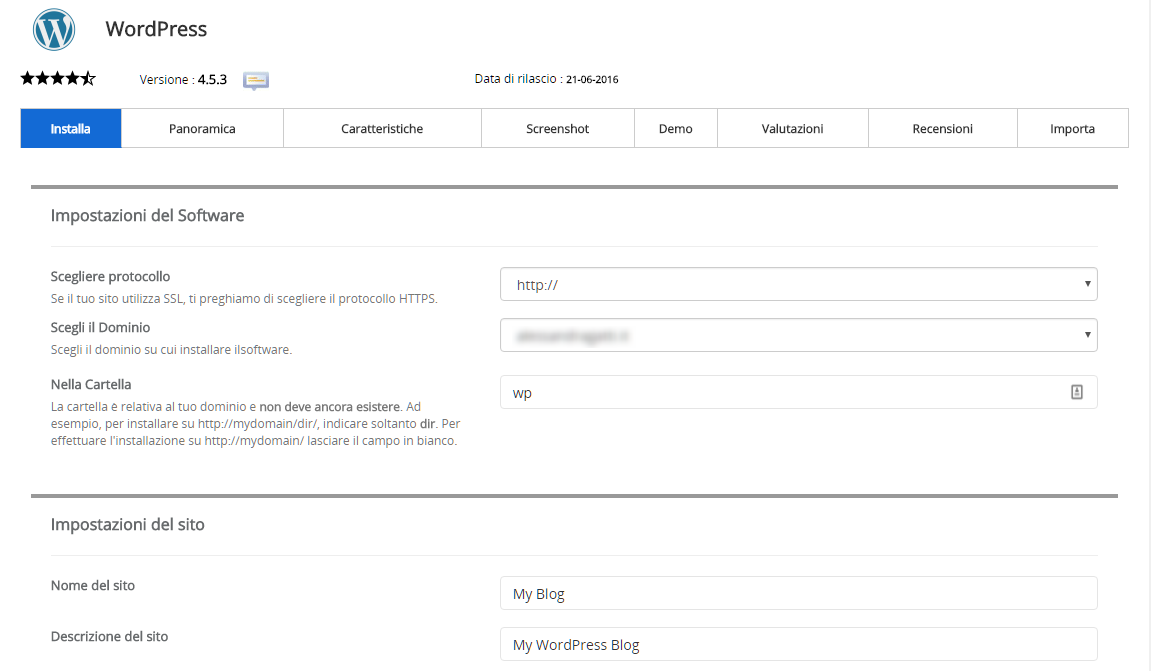The height and width of the screenshot is (671, 1151).
Task: Open the Valutazioni tab
Action: pos(792,128)
